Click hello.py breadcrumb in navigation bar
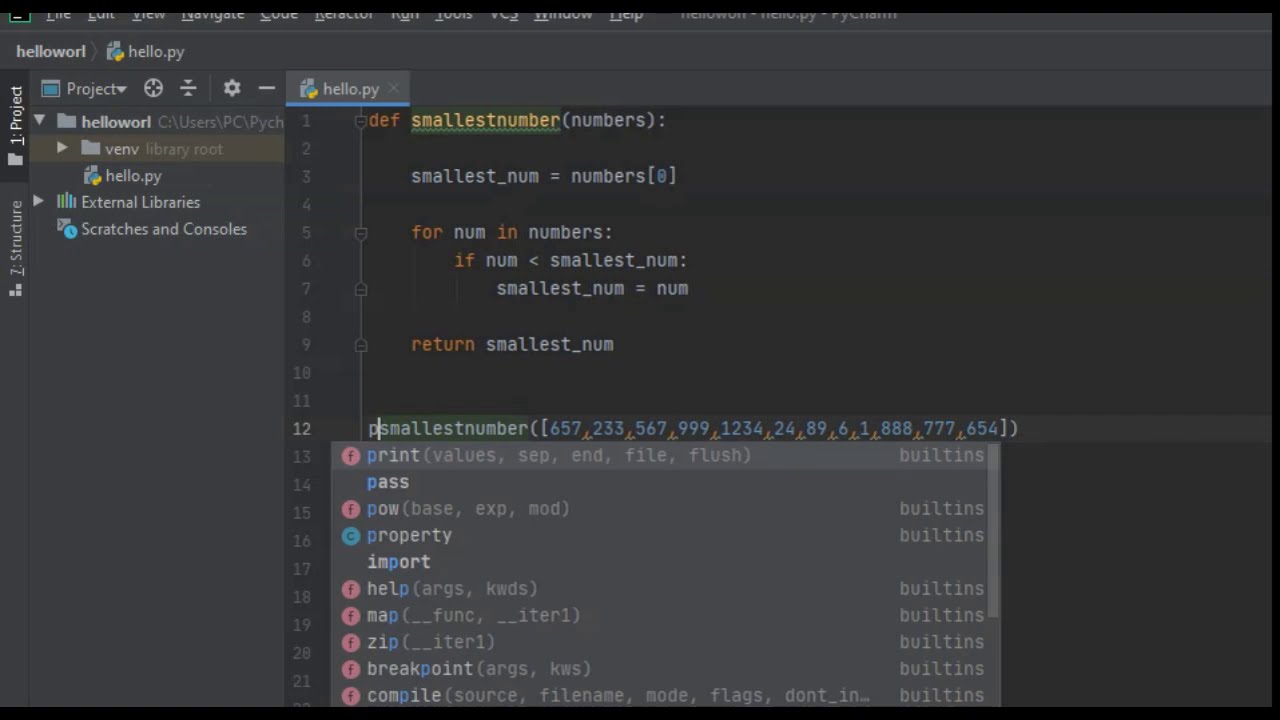 [x=146, y=51]
